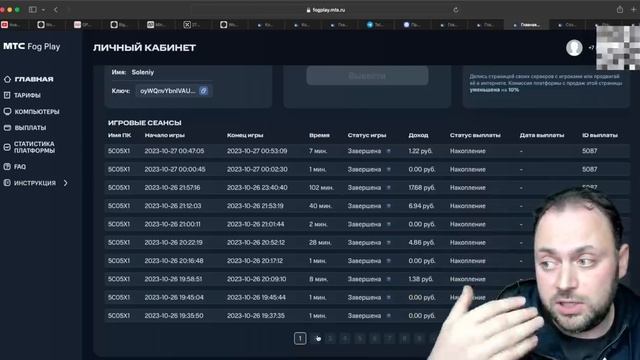The width and height of the screenshot is (640, 360).
Task: Click the Начало игры column header
Action: 164,135
